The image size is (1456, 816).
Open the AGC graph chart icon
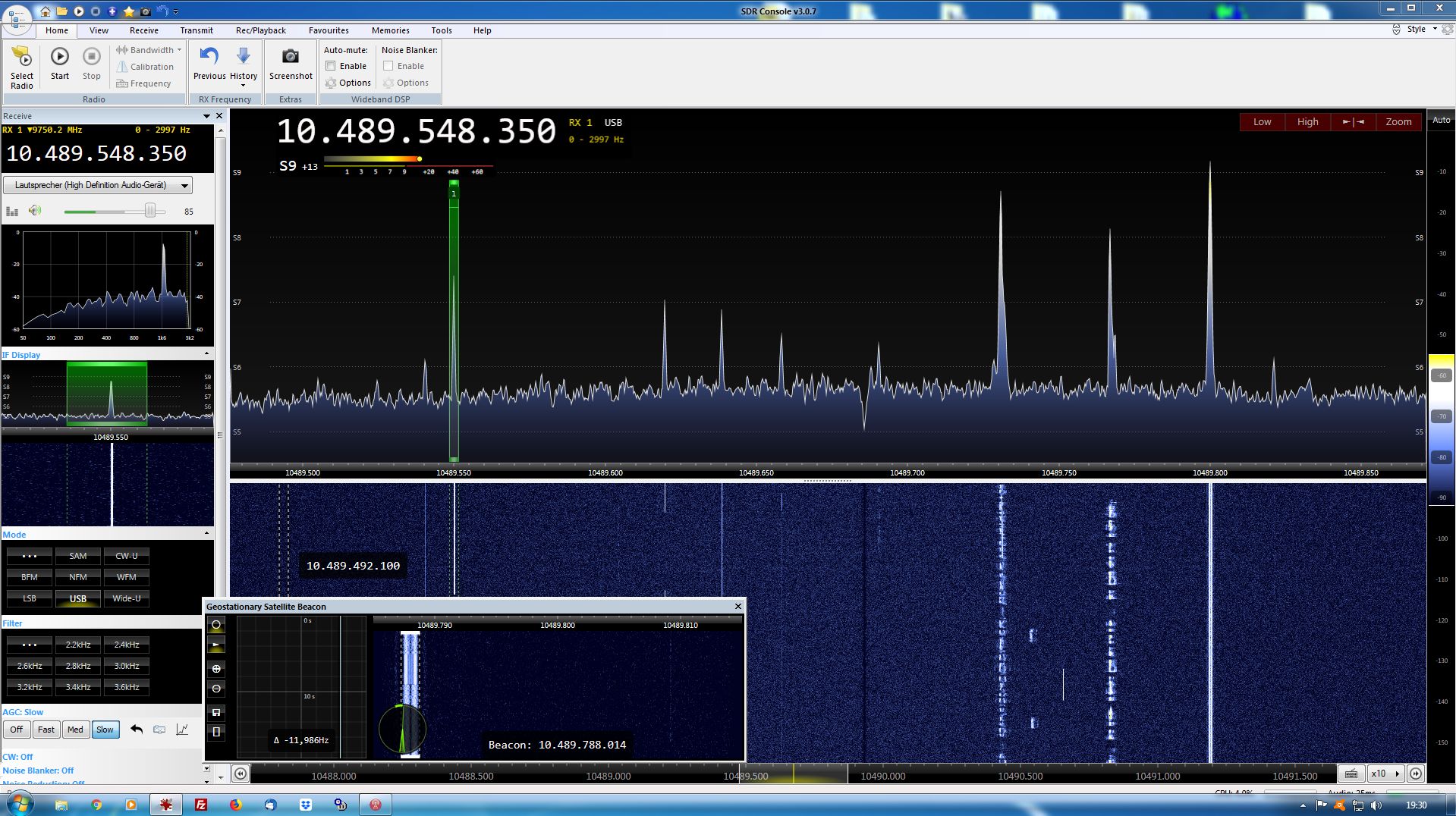point(182,730)
